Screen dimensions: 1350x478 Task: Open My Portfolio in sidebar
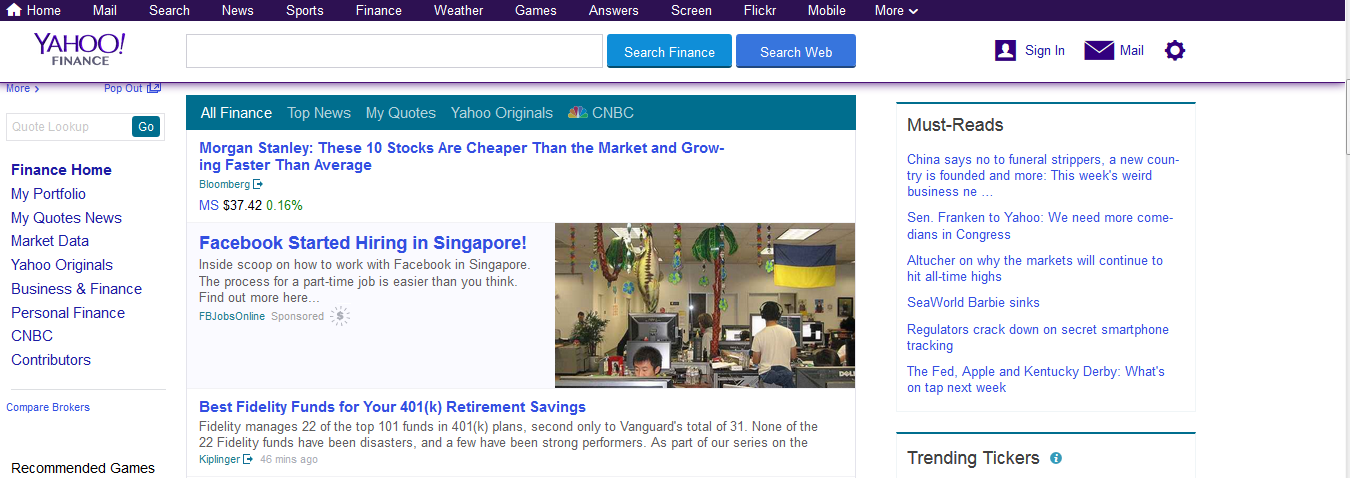pos(48,194)
